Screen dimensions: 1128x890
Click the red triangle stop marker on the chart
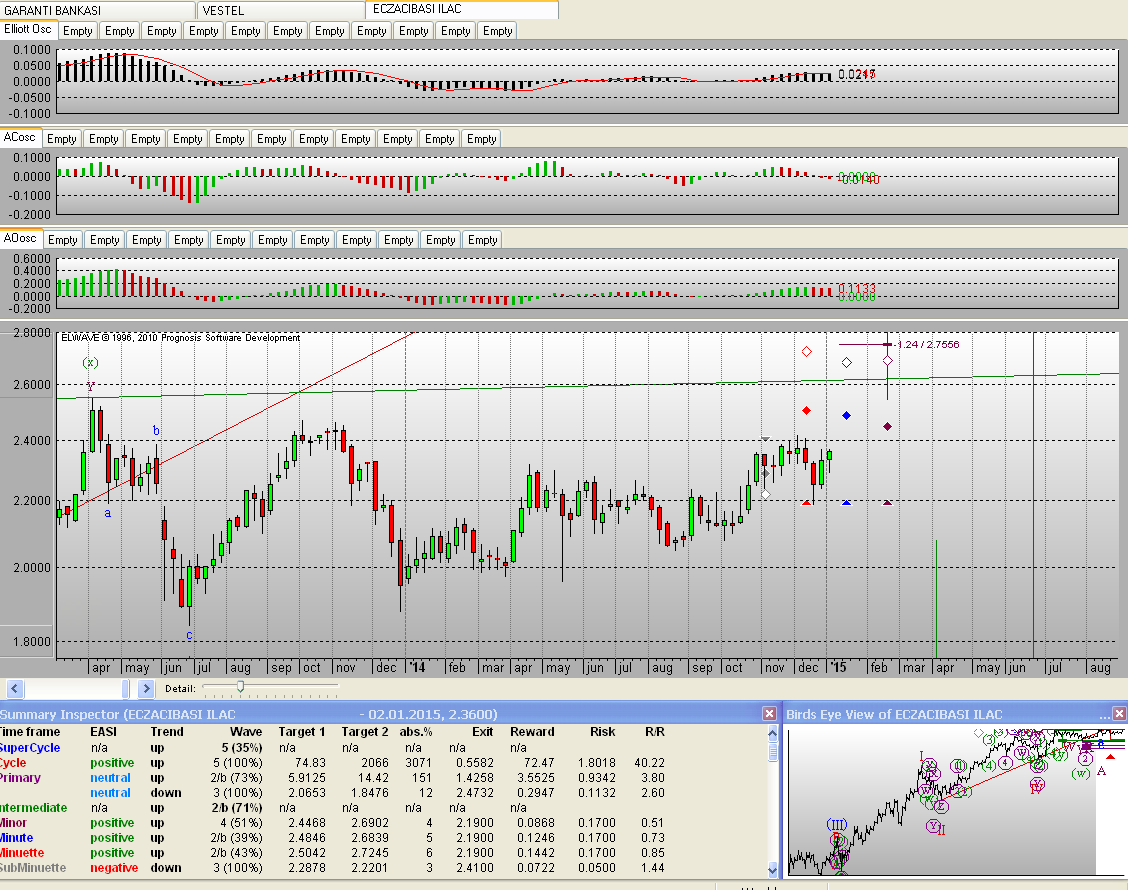coord(806,502)
